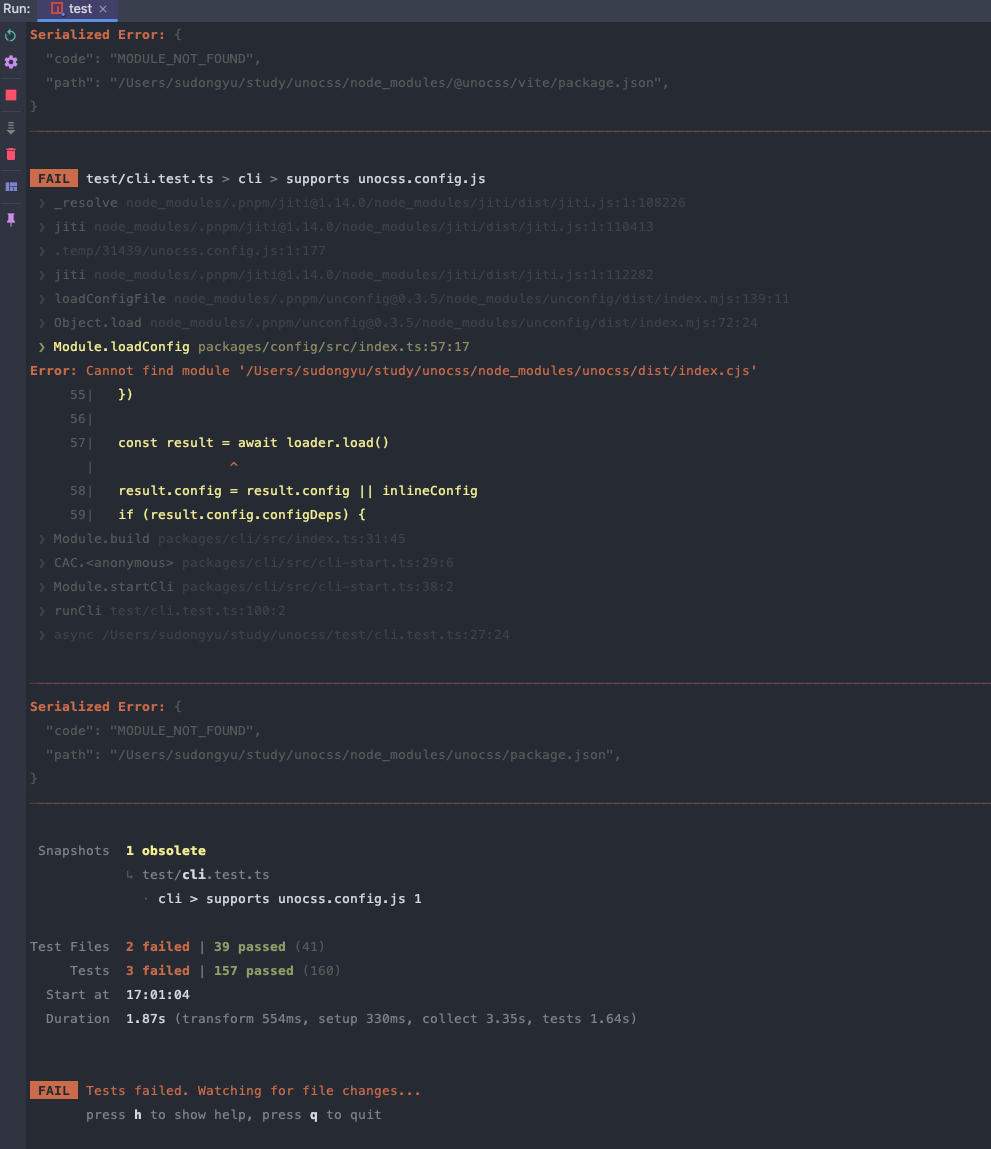Open the async cli.test.ts:27:24 file link
Screen dimensions: 991x1149
coord(306,635)
